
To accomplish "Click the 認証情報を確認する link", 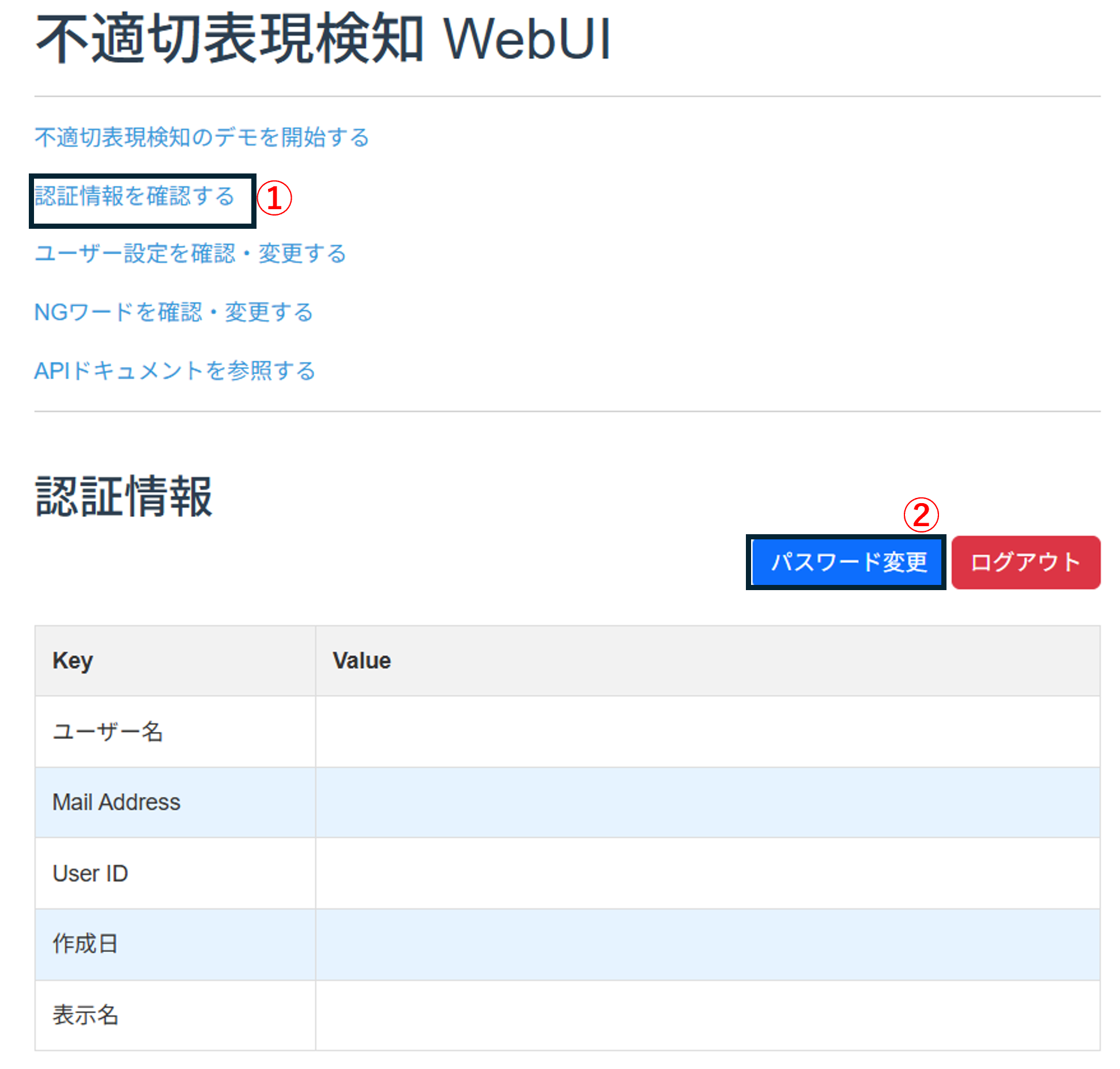I will tap(134, 196).
